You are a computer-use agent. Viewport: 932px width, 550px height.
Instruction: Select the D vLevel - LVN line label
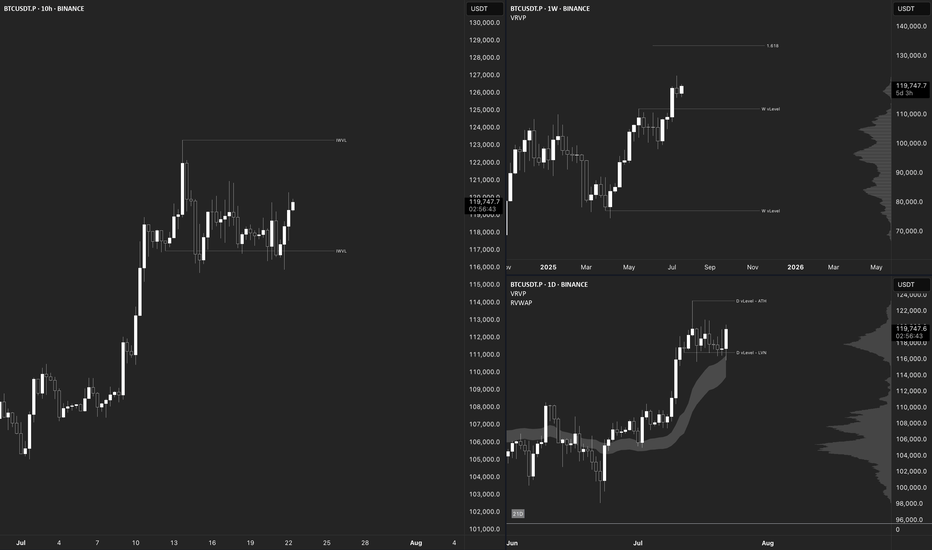pyautogui.click(x=751, y=353)
